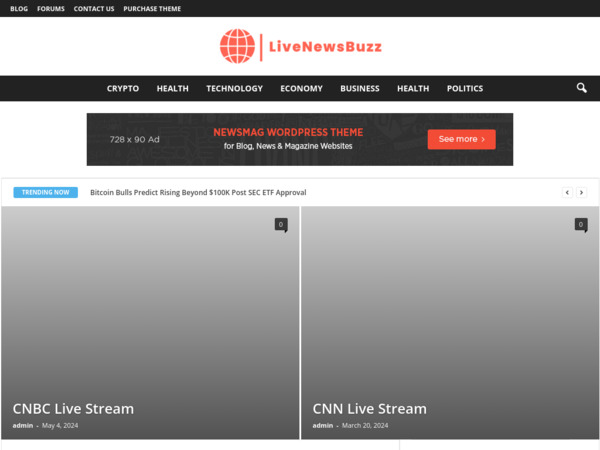
Task: Select the first Health menu item after Crypto
Action: [173, 88]
